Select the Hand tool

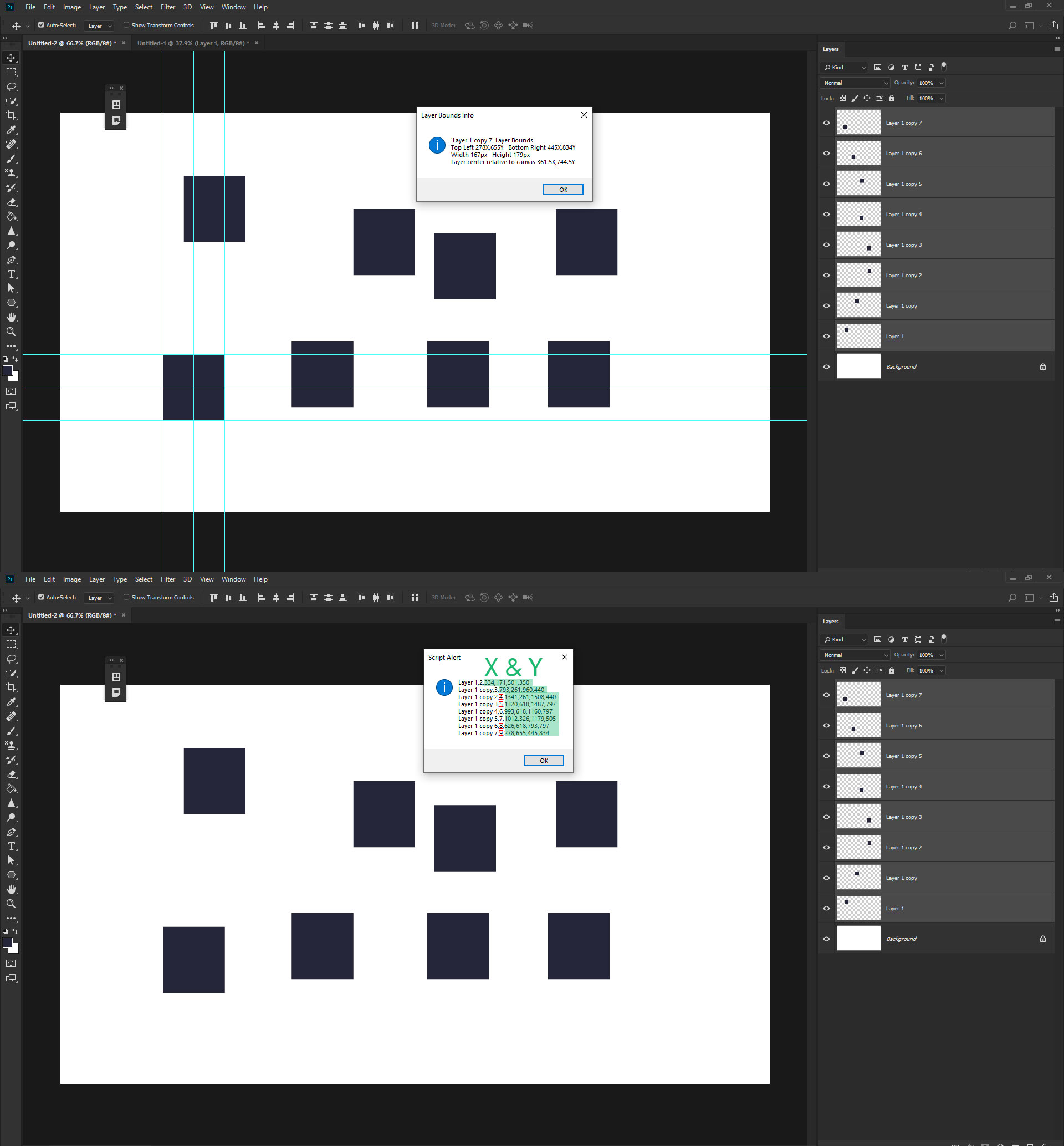11,317
